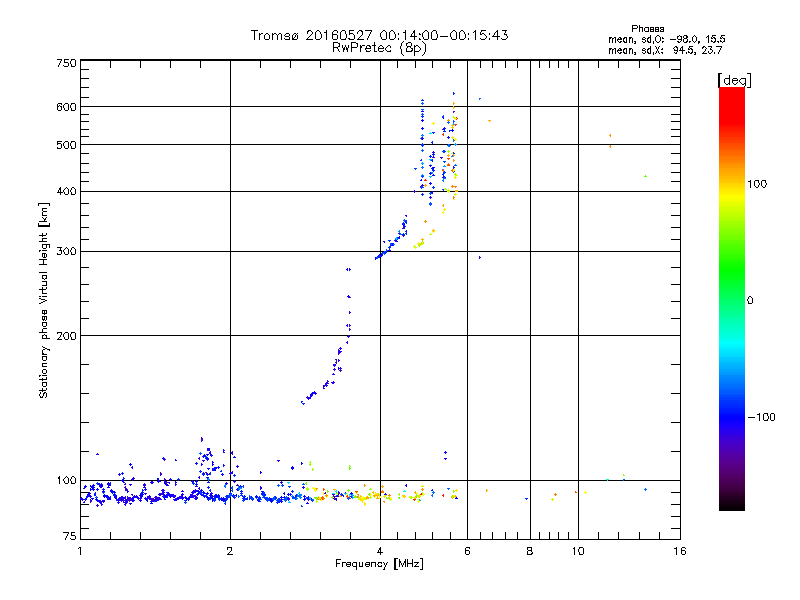This screenshot has height=600, width=800.
Task: Click the y-axis tick label '100'
Action: tap(67, 480)
